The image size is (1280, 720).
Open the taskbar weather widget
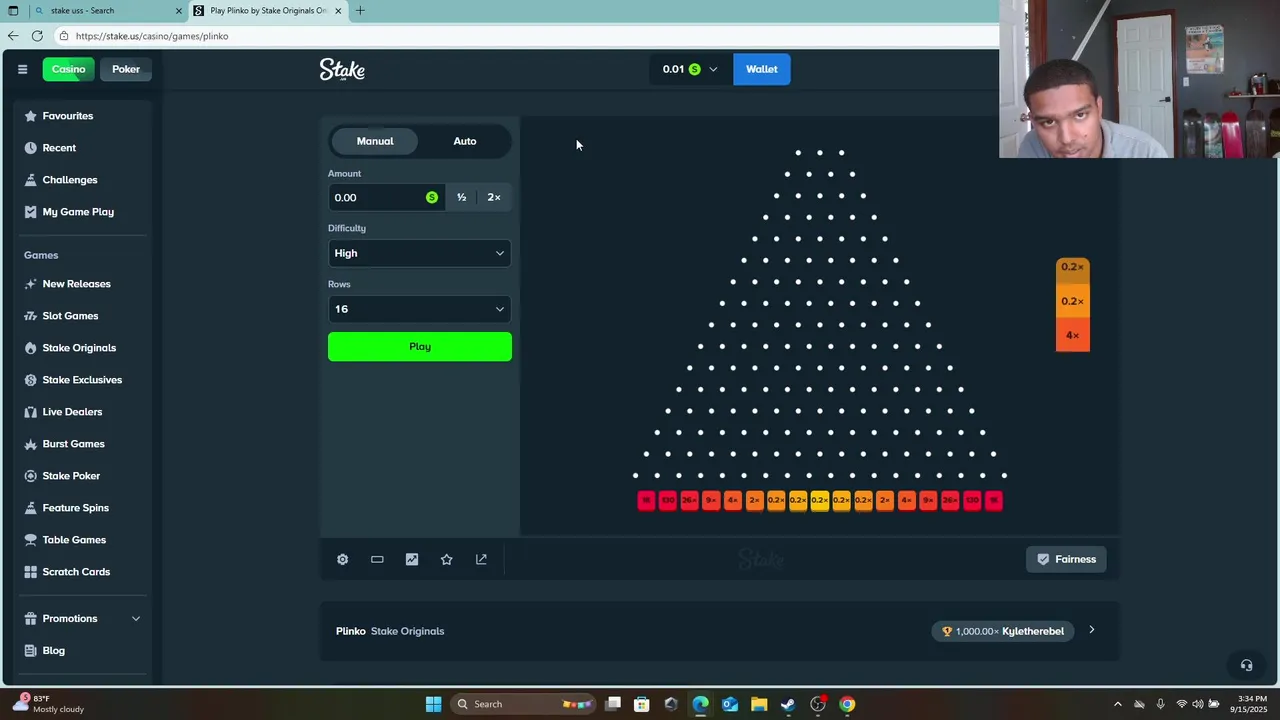coord(48,704)
